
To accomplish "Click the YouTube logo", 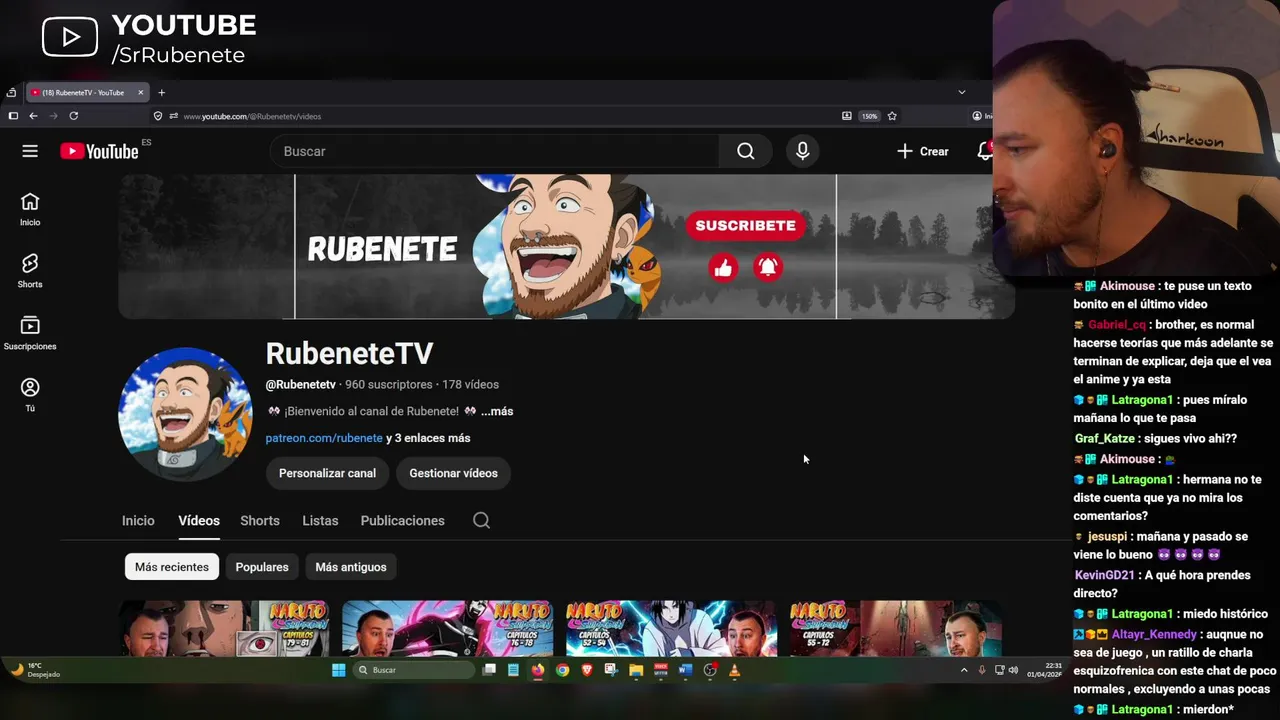I will click(x=99, y=151).
